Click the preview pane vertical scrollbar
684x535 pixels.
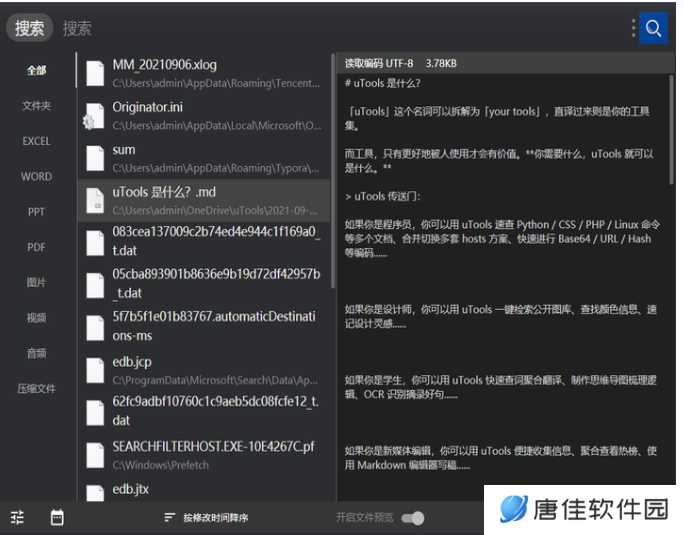pos(671,129)
